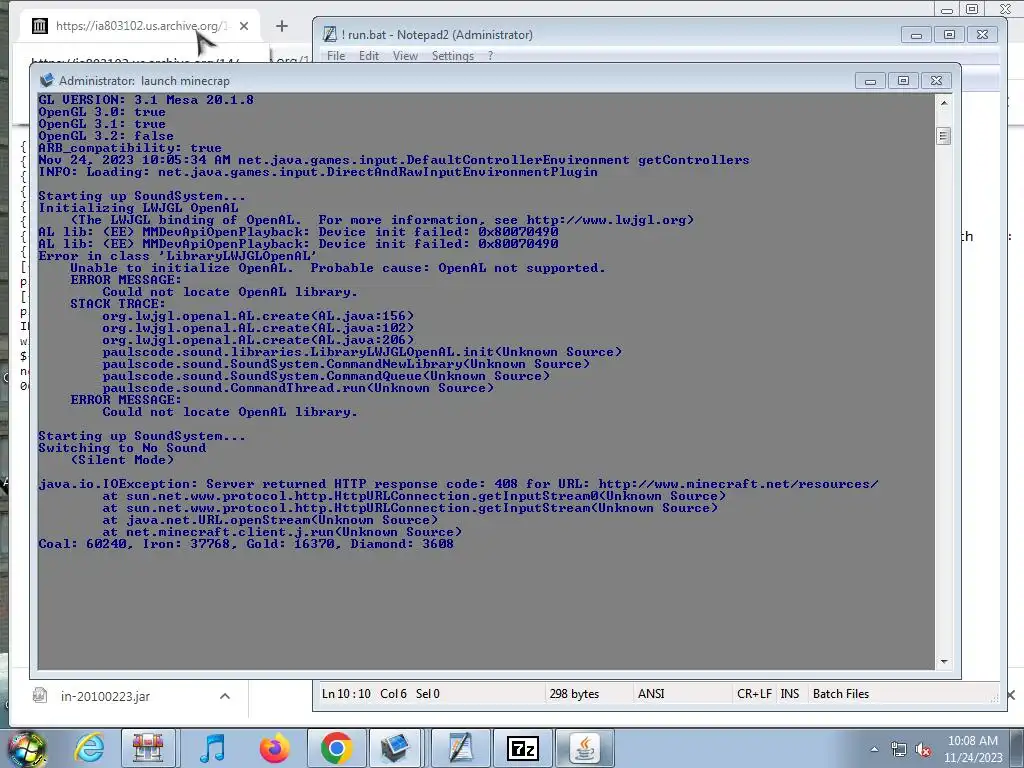Click the '(Silent Mode)' console line
This screenshot has width=1024, height=768.
[x=122, y=460]
